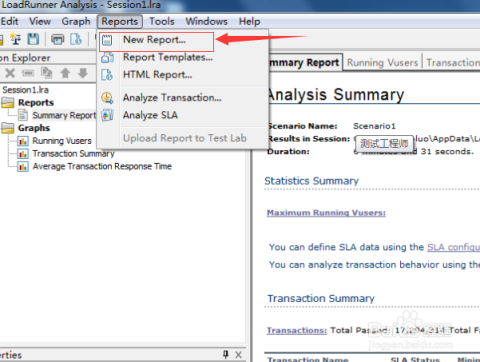The height and width of the screenshot is (362, 480).
Task: Open the Edit menu
Action: click(9, 21)
